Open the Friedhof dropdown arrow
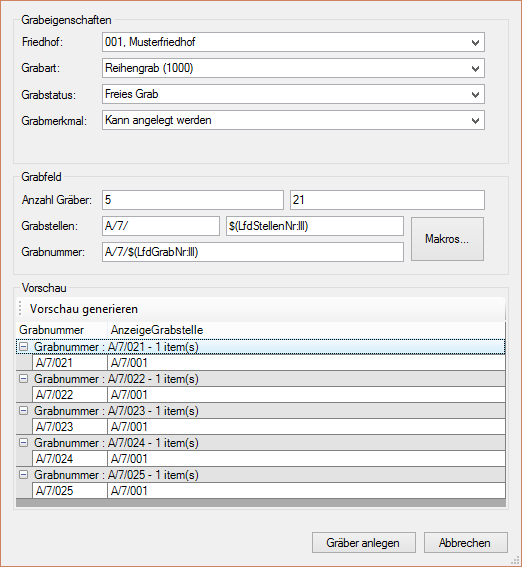The height and width of the screenshot is (567, 522). pos(475,42)
